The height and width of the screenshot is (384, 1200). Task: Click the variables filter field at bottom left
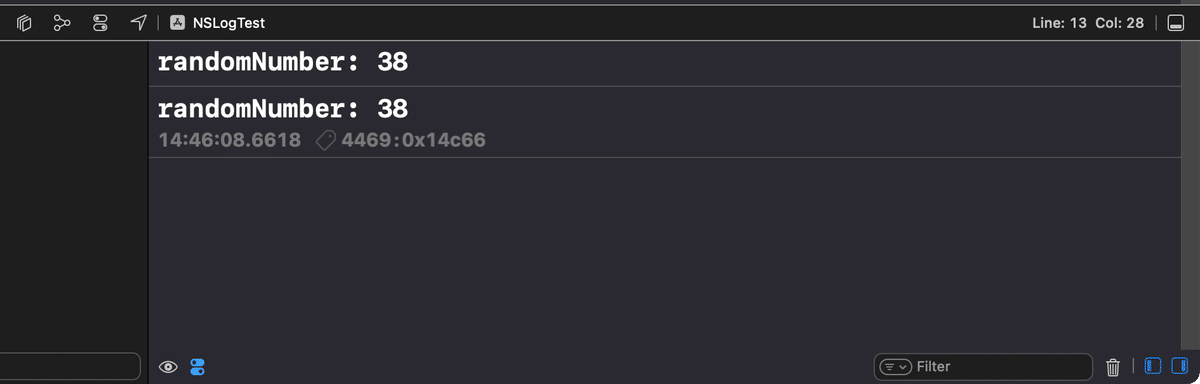point(70,367)
